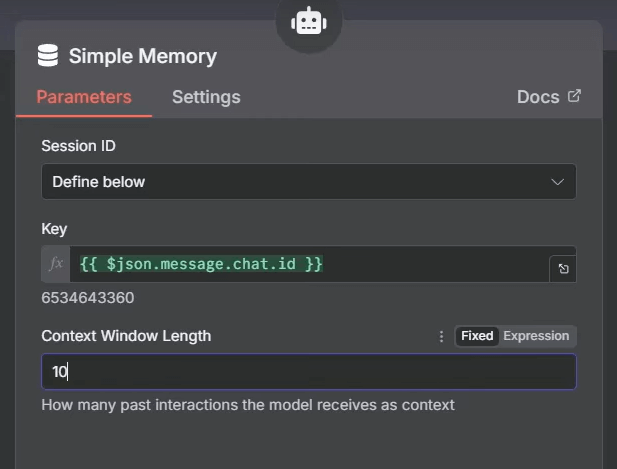Click the 'How many past interactions' hint text

248,405
